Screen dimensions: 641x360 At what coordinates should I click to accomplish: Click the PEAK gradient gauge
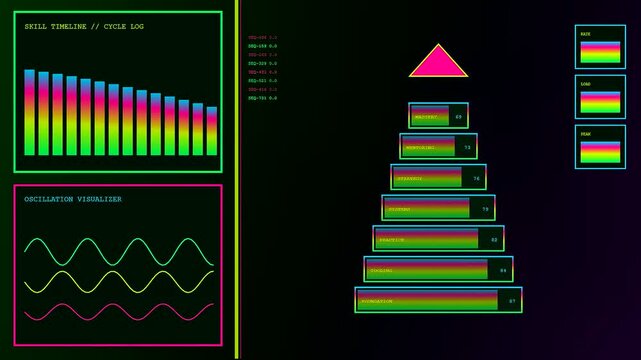(600, 152)
